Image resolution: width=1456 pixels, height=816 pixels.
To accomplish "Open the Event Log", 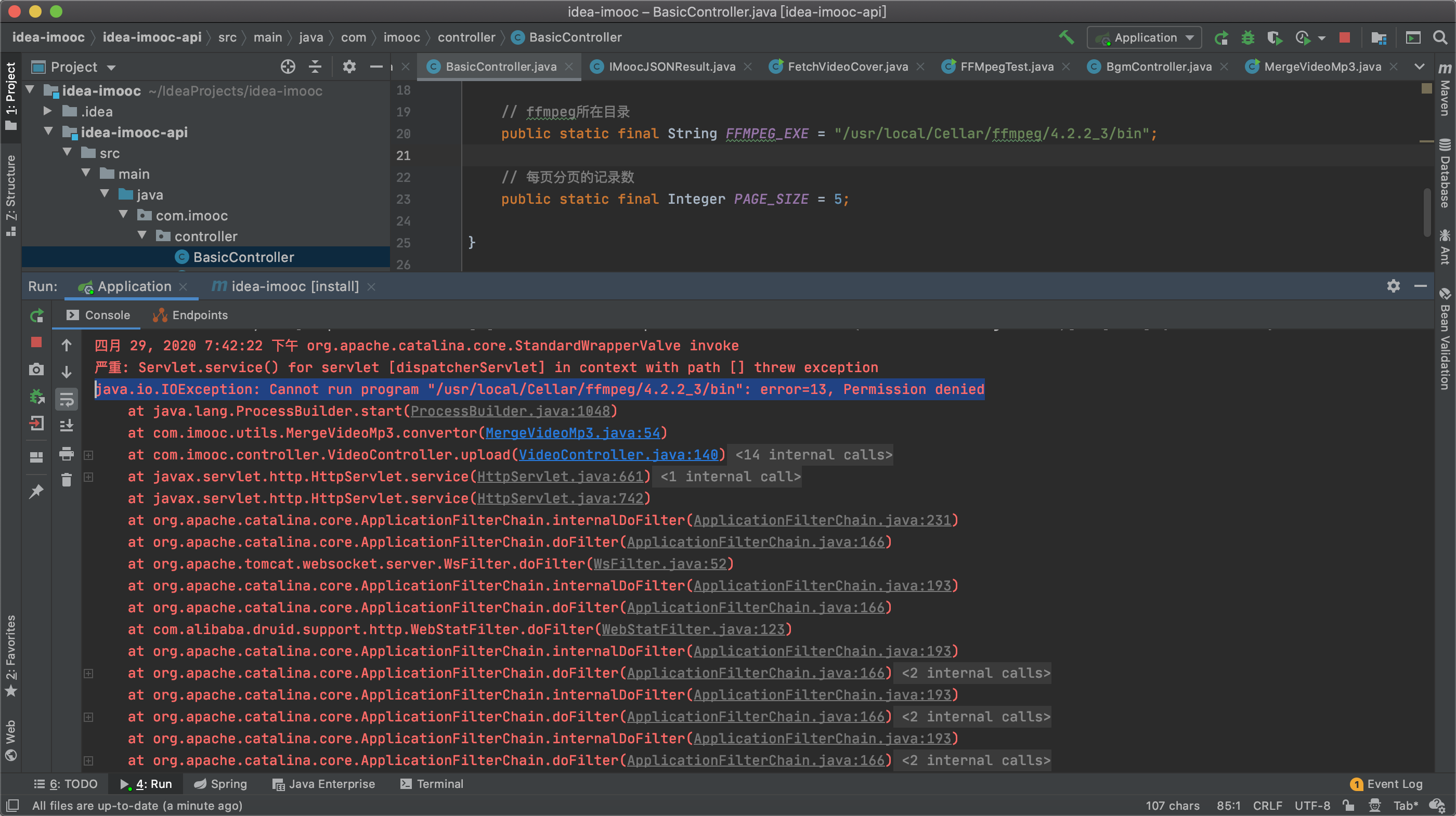I will 1386,784.
